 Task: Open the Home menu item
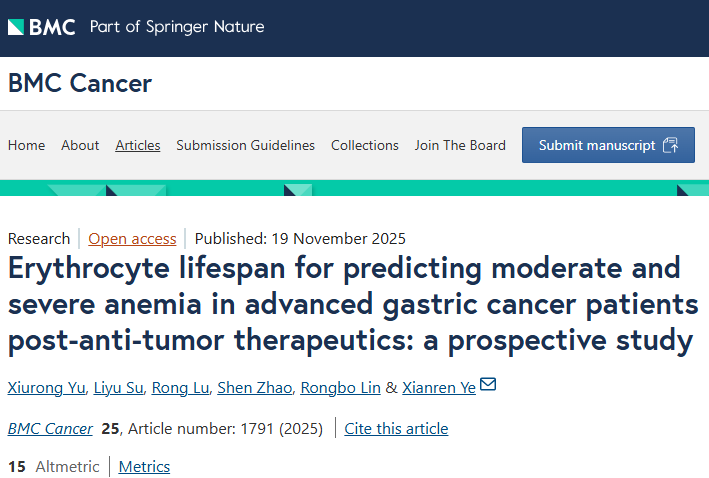[x=26, y=145]
